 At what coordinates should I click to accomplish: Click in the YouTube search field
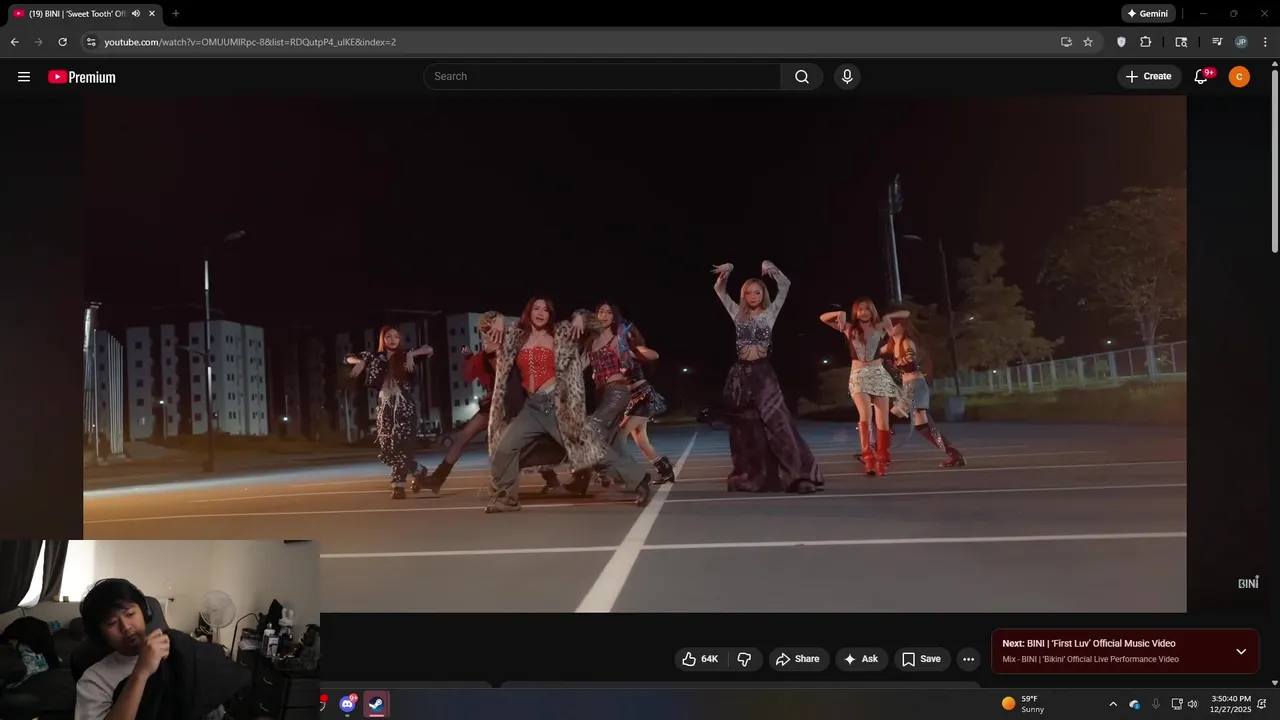[602, 77]
